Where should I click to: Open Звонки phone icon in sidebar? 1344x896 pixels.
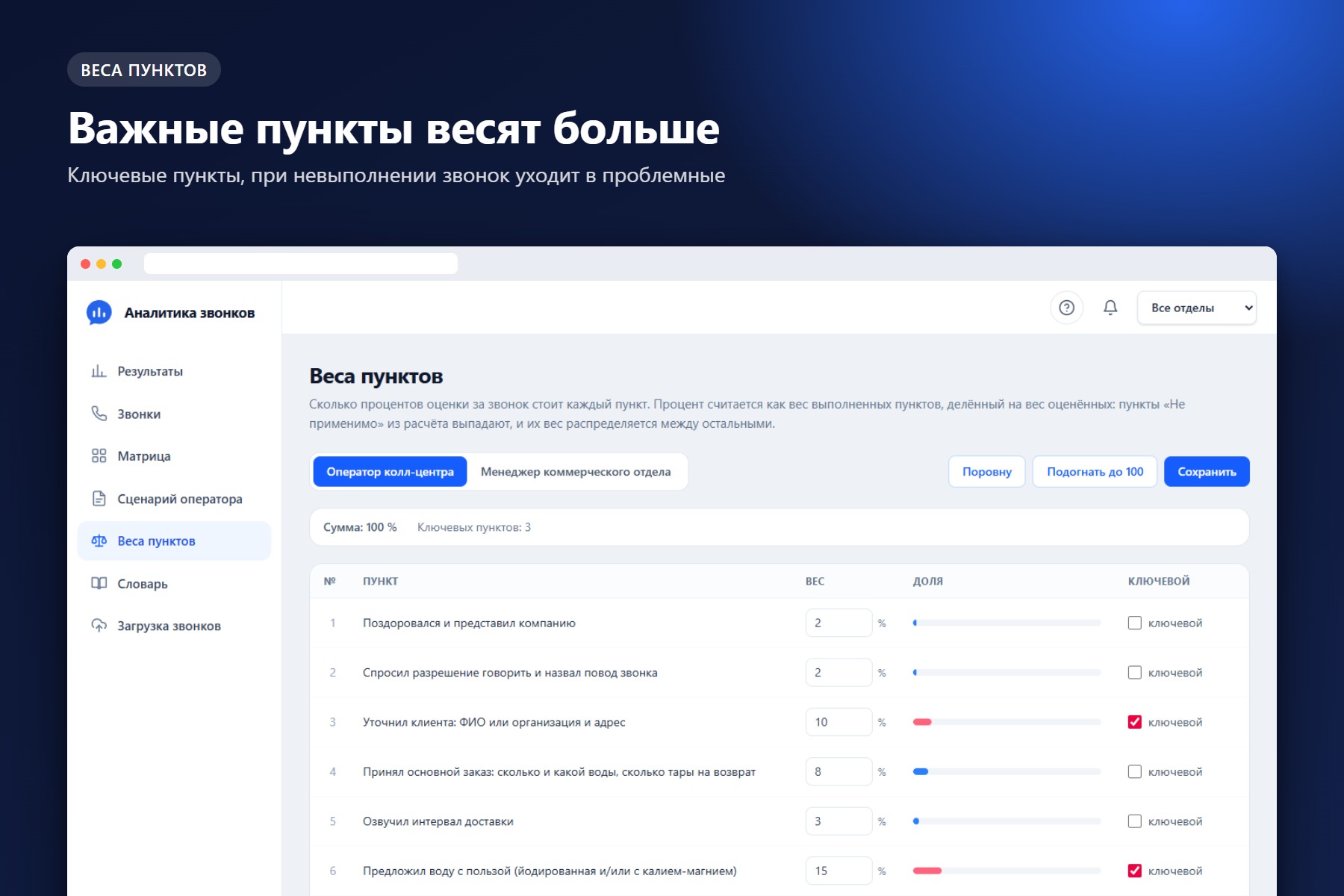[99, 414]
